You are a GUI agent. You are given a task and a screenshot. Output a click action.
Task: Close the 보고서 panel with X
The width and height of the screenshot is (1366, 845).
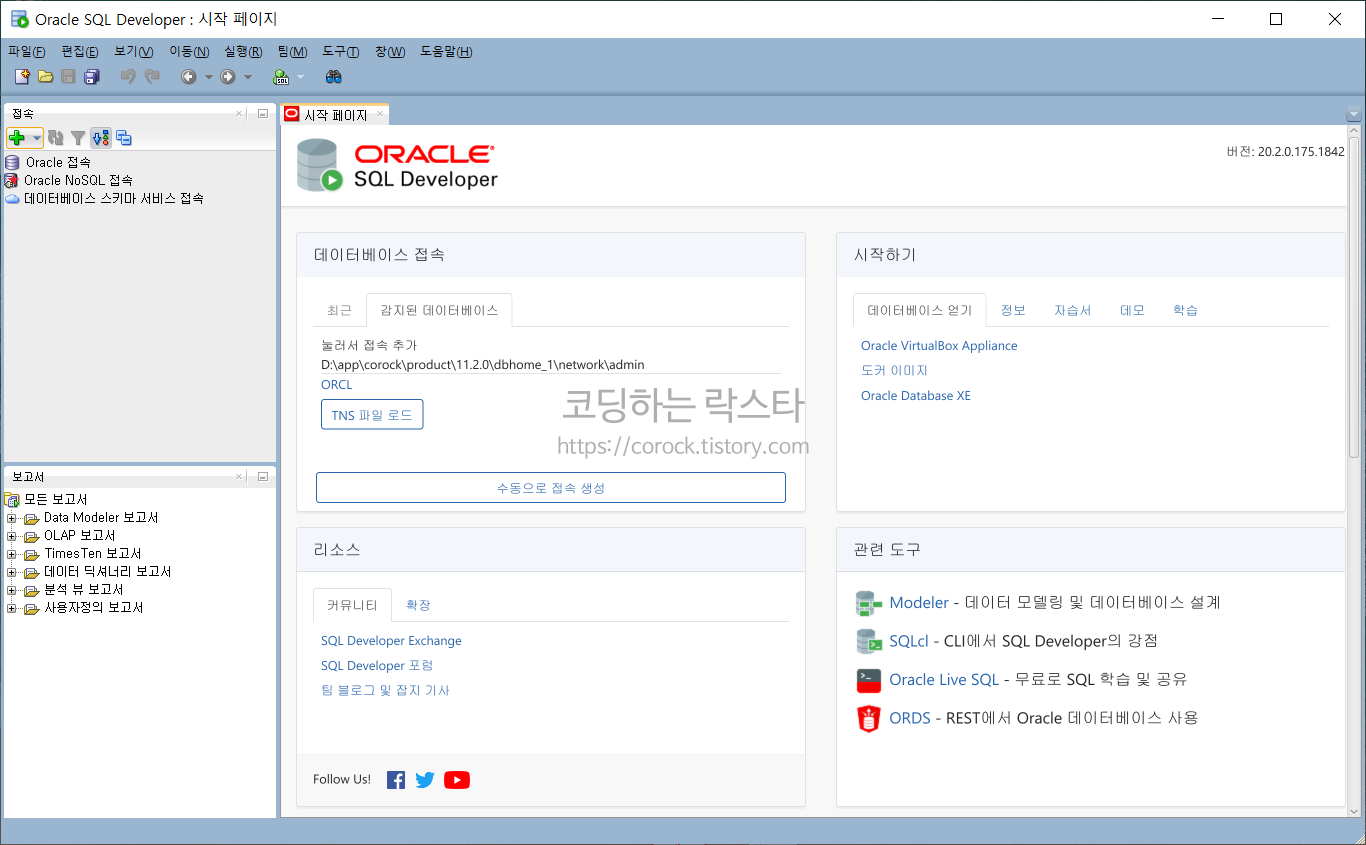pyautogui.click(x=239, y=477)
